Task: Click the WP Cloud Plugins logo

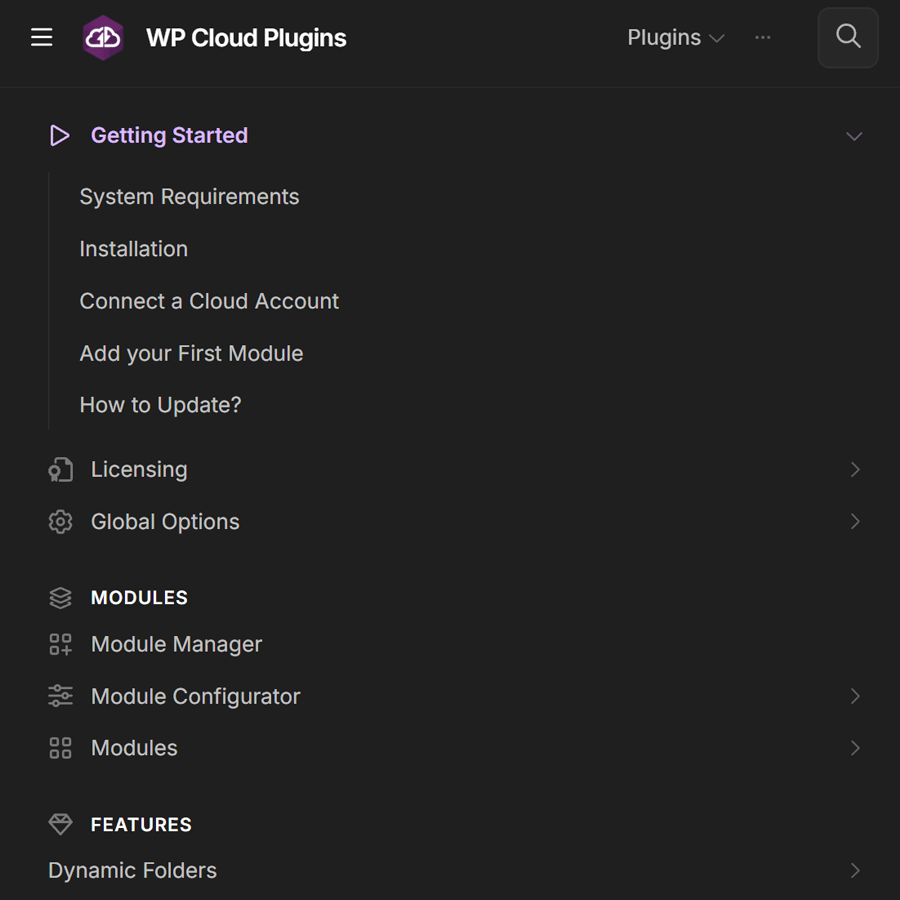Action: [x=103, y=38]
